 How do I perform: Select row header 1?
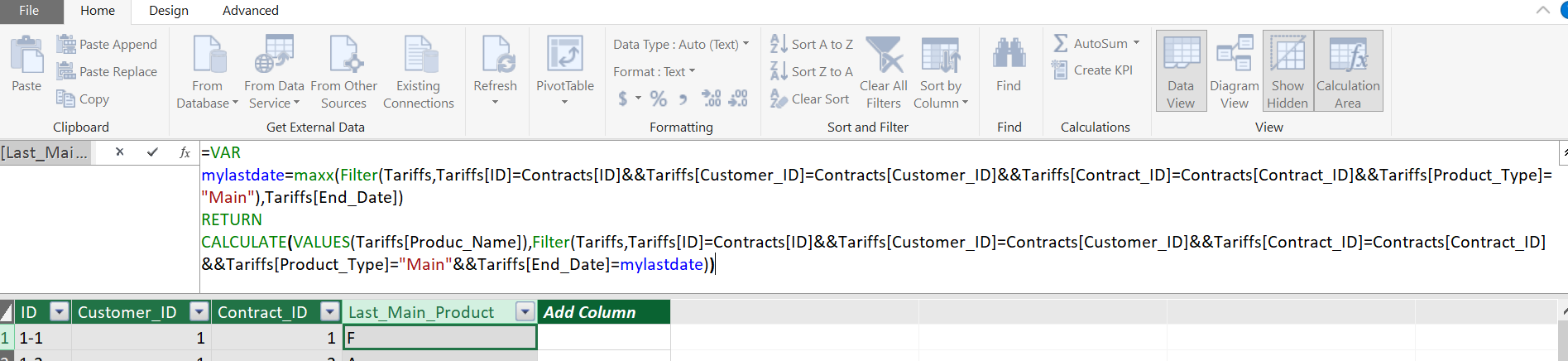tap(7, 337)
